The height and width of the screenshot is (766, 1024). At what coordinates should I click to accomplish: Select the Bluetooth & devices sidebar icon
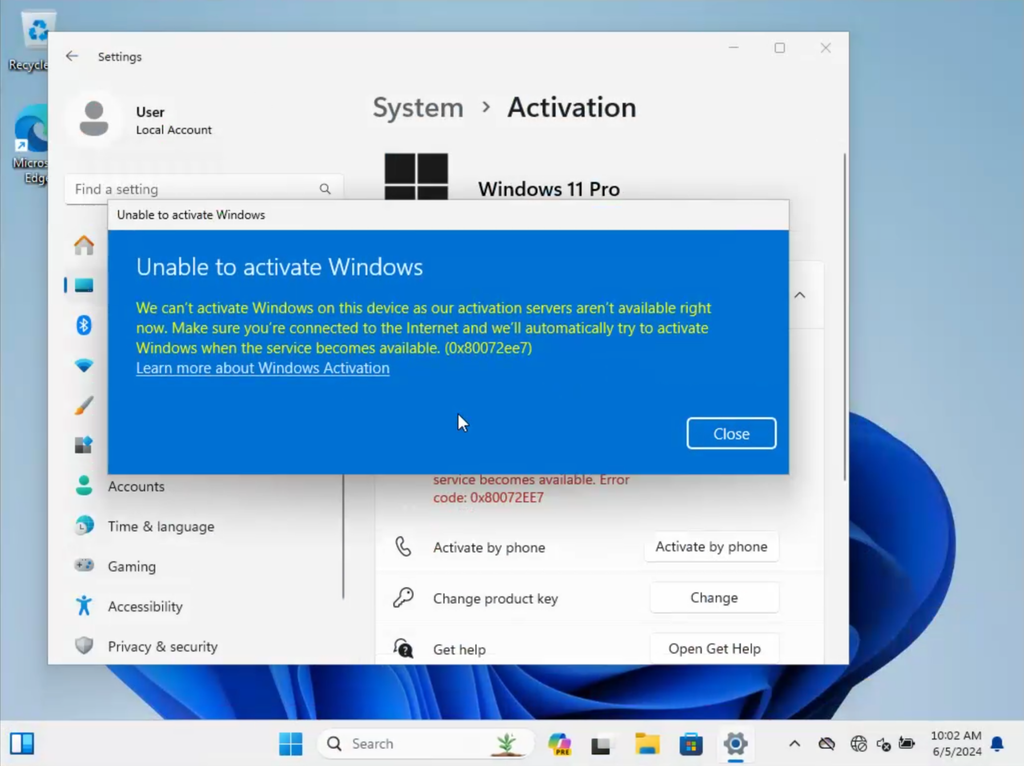pos(84,325)
